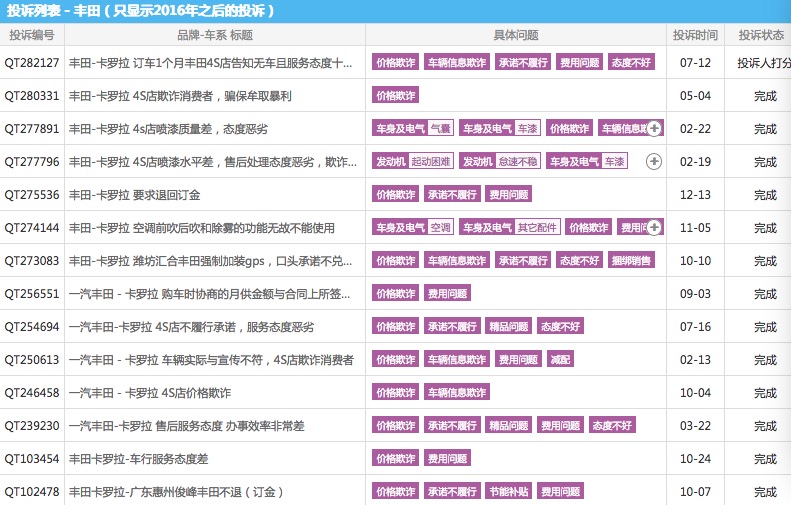Open complaint QT273083 about forced GPS install
This screenshot has height=505, width=791.
point(210,261)
